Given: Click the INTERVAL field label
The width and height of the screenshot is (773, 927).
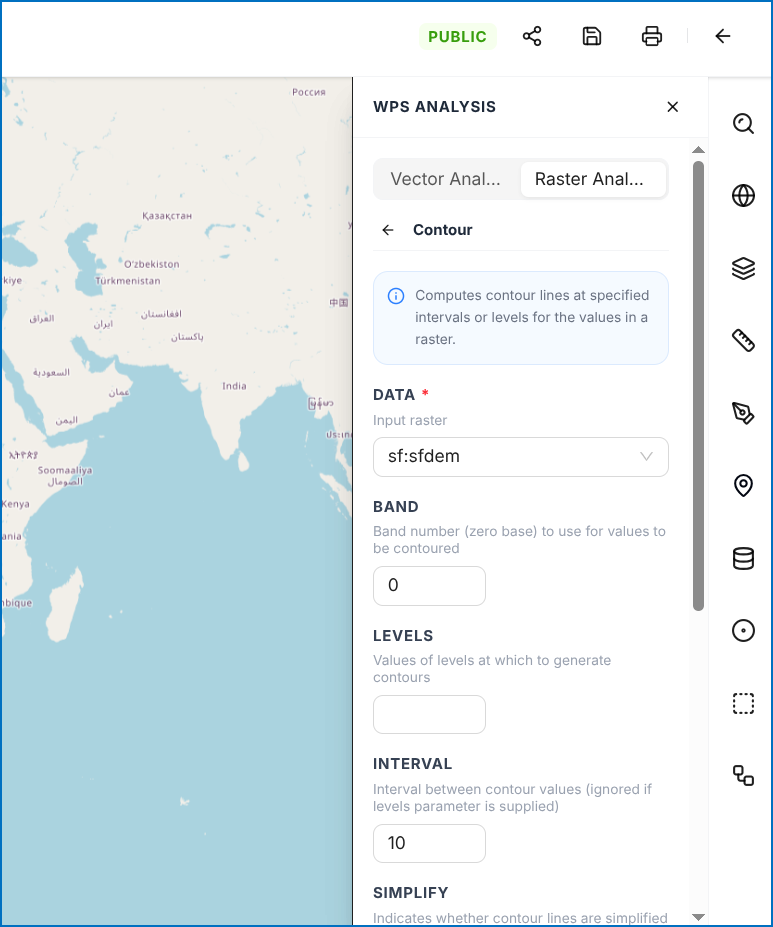Looking at the screenshot, I should (413, 764).
